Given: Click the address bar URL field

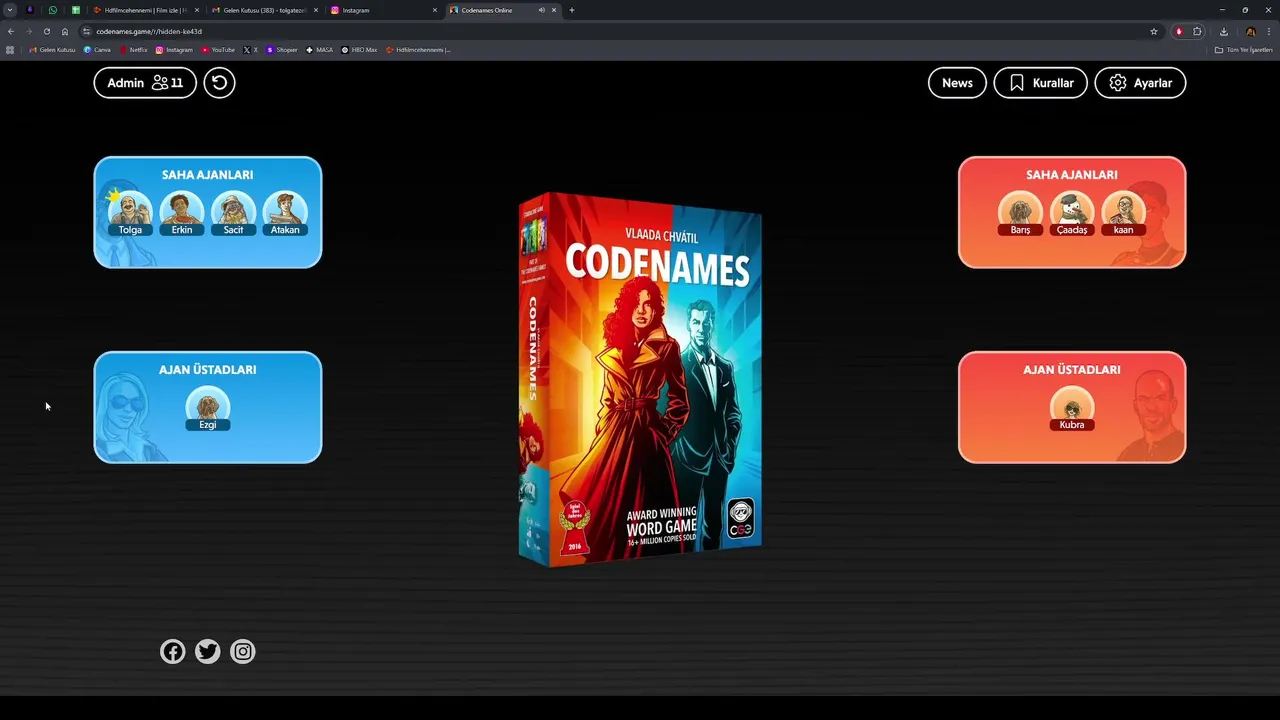Looking at the screenshot, I should 620,31.
